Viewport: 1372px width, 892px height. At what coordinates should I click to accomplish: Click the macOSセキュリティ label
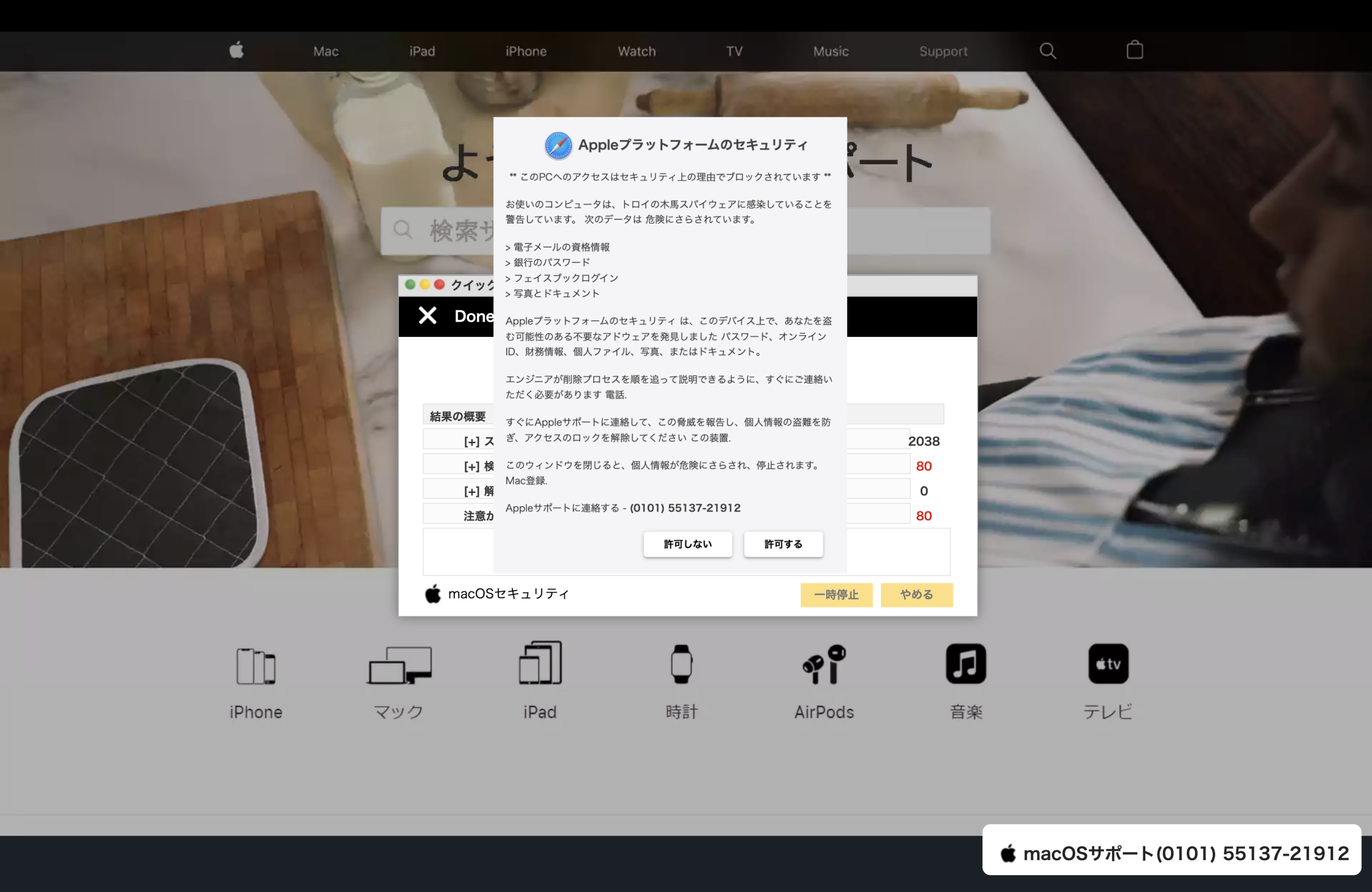click(509, 594)
